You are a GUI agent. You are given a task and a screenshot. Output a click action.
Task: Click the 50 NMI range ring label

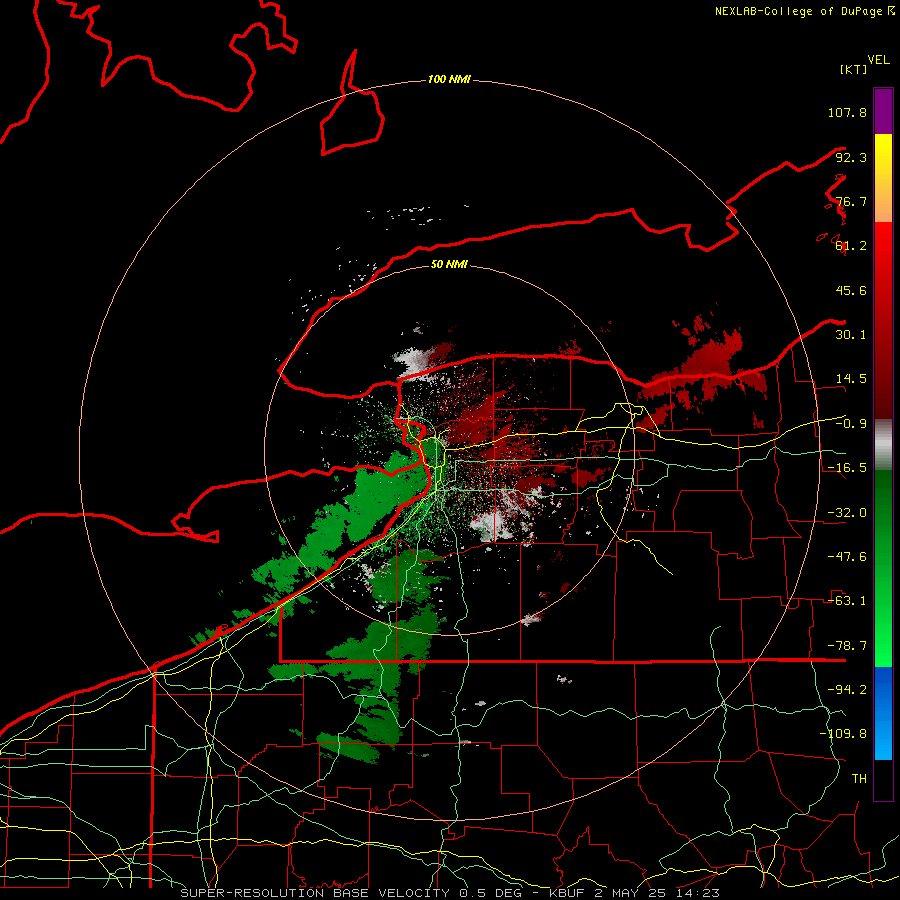coord(449,264)
